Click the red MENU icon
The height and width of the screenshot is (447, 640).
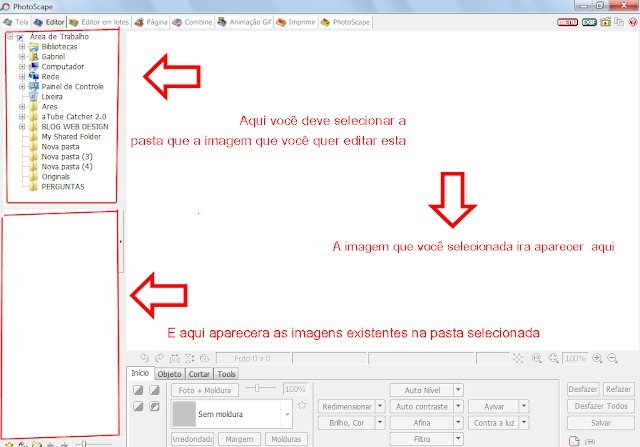pos(567,22)
